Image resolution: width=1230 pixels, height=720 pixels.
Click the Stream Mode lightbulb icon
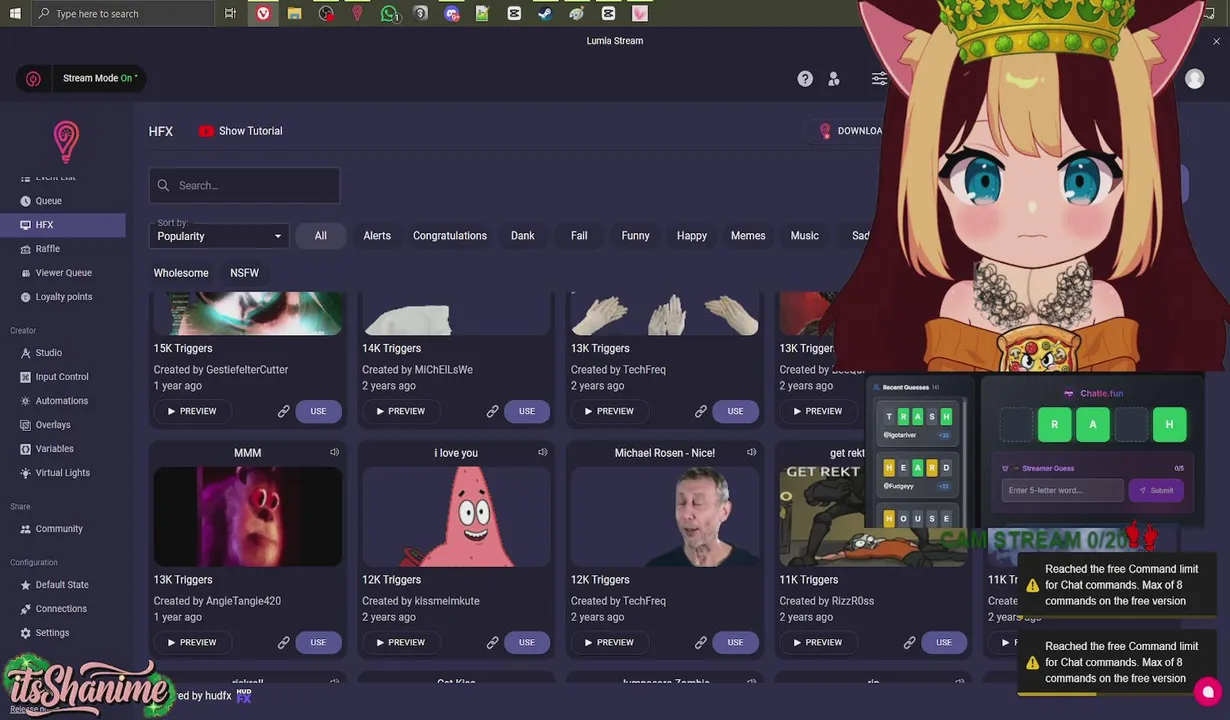pos(33,79)
